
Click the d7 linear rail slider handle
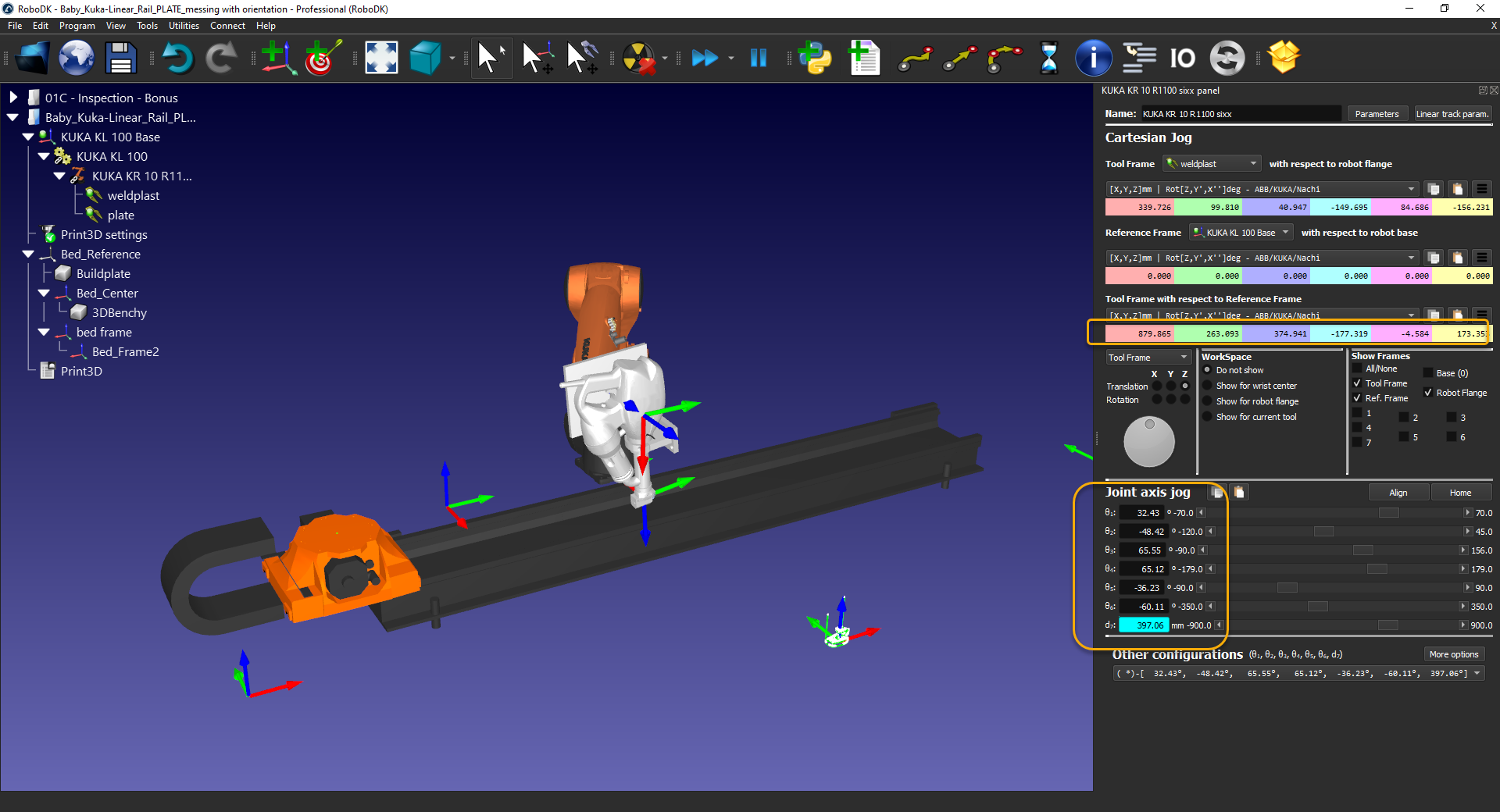coord(1388,625)
